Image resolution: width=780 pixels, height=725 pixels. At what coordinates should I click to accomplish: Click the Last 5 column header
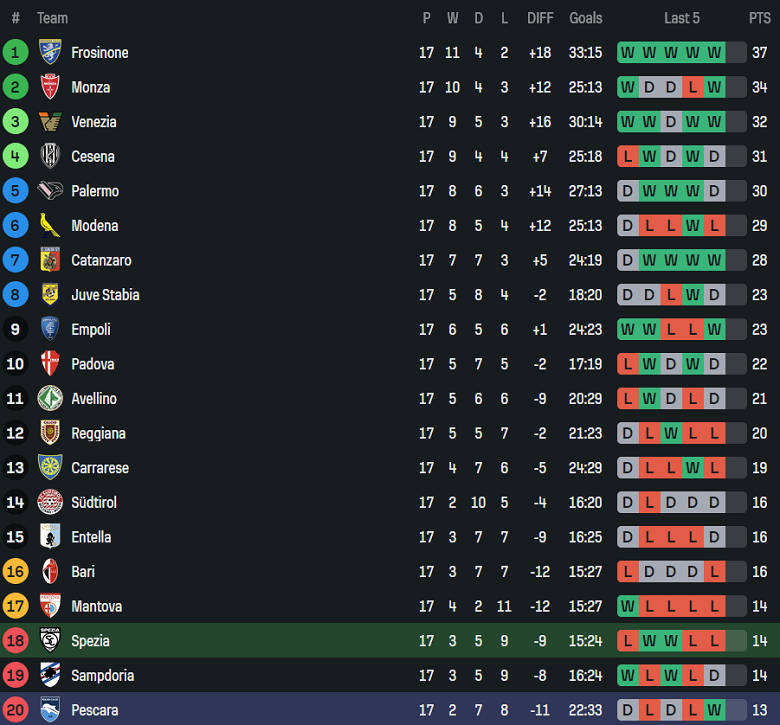click(x=682, y=18)
